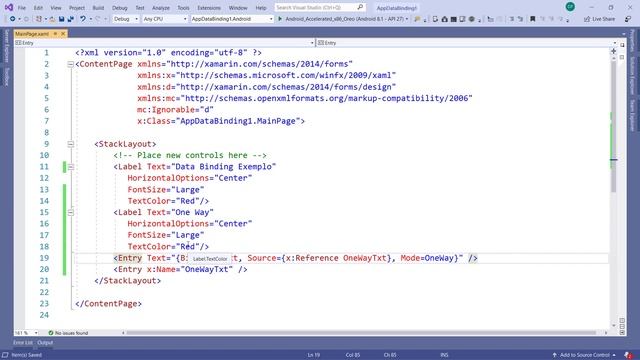Viewport: 640px width, 360px height.
Task: Toggle the bookmark icon in toolbar
Action: [x=532, y=19]
